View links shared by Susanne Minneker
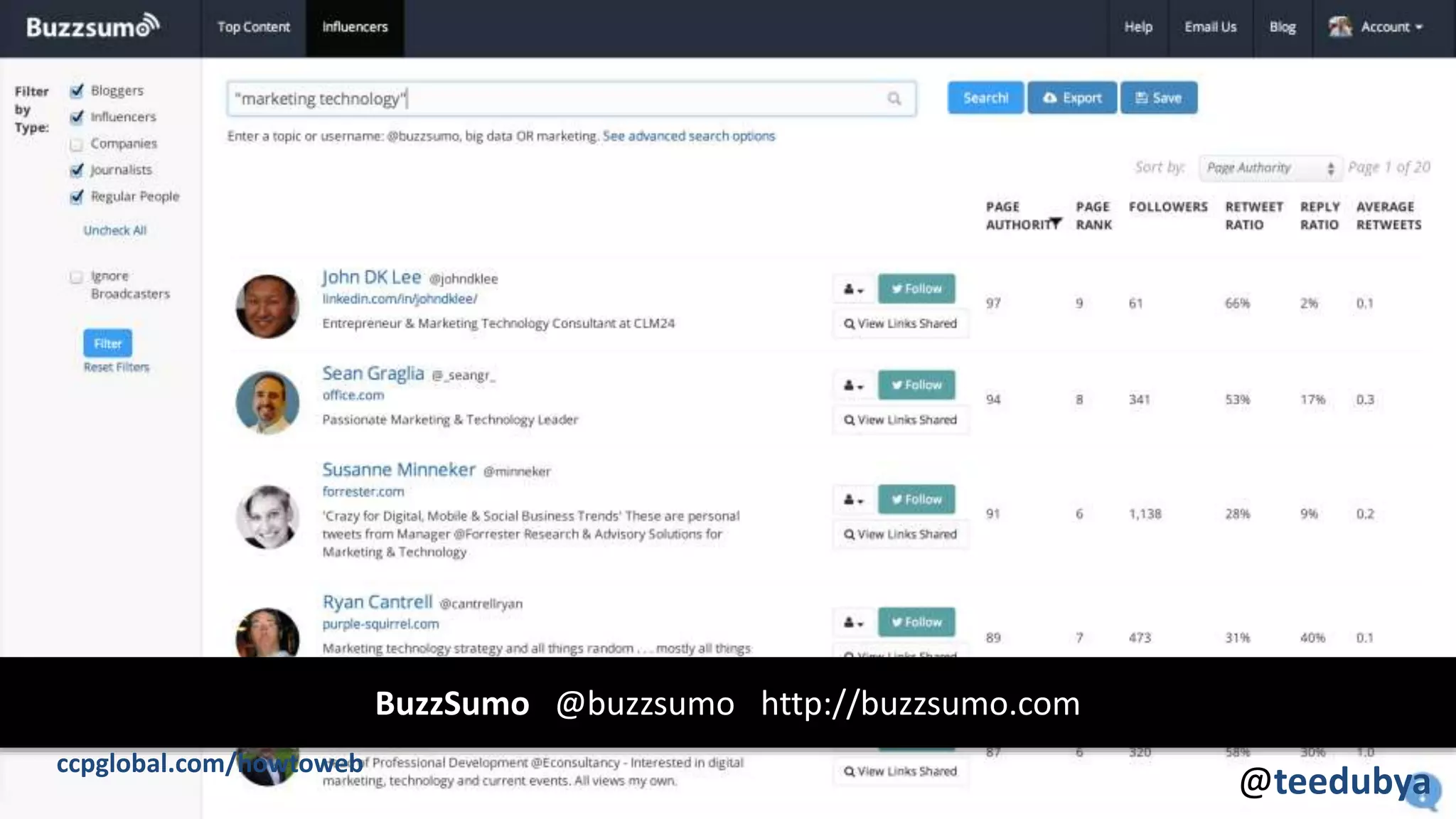Viewport: 1456px width, 819px height. pyautogui.click(x=901, y=535)
